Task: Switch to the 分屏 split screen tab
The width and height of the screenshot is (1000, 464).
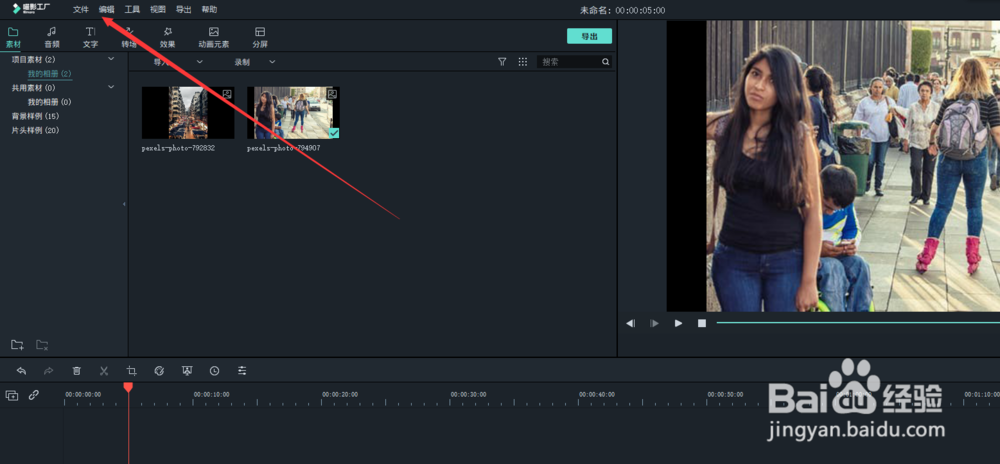Action: coord(260,38)
